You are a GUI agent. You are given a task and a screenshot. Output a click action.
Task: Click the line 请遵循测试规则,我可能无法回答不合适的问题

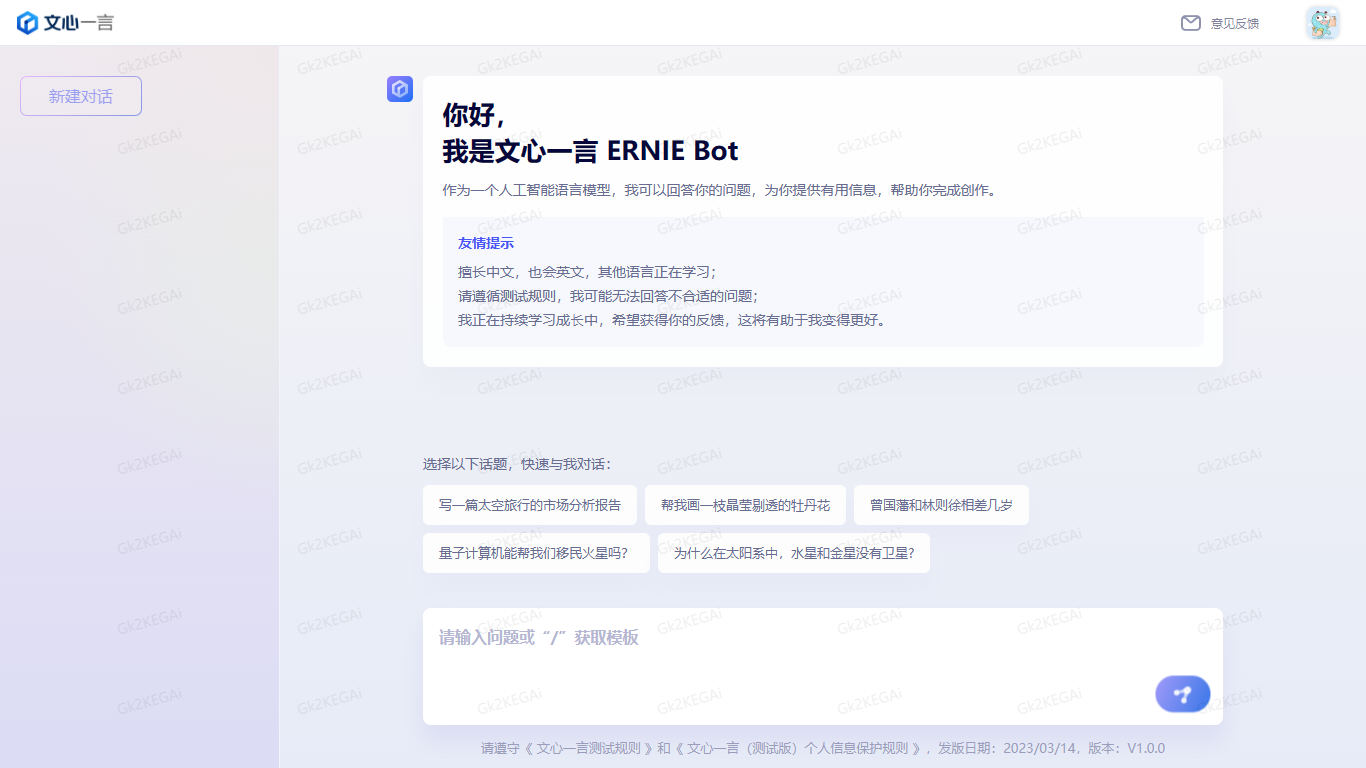coord(608,296)
